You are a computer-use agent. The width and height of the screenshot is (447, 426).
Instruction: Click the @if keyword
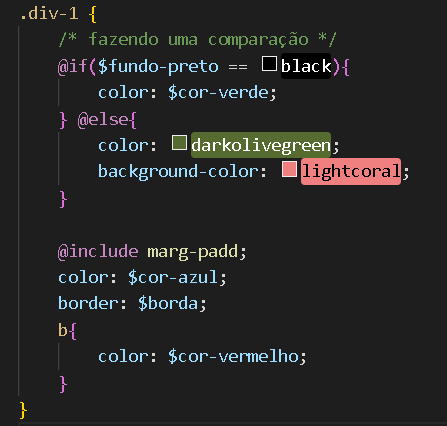(73, 66)
